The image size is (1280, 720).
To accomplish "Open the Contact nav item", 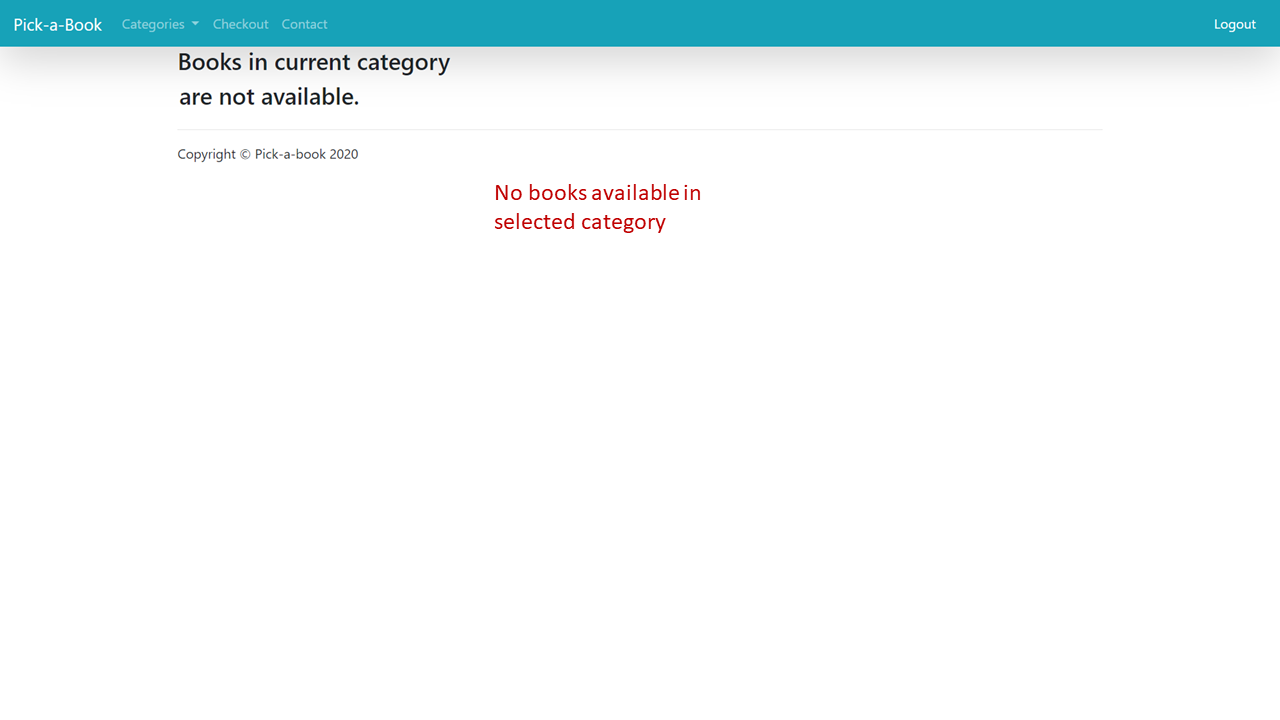I will click(x=304, y=24).
